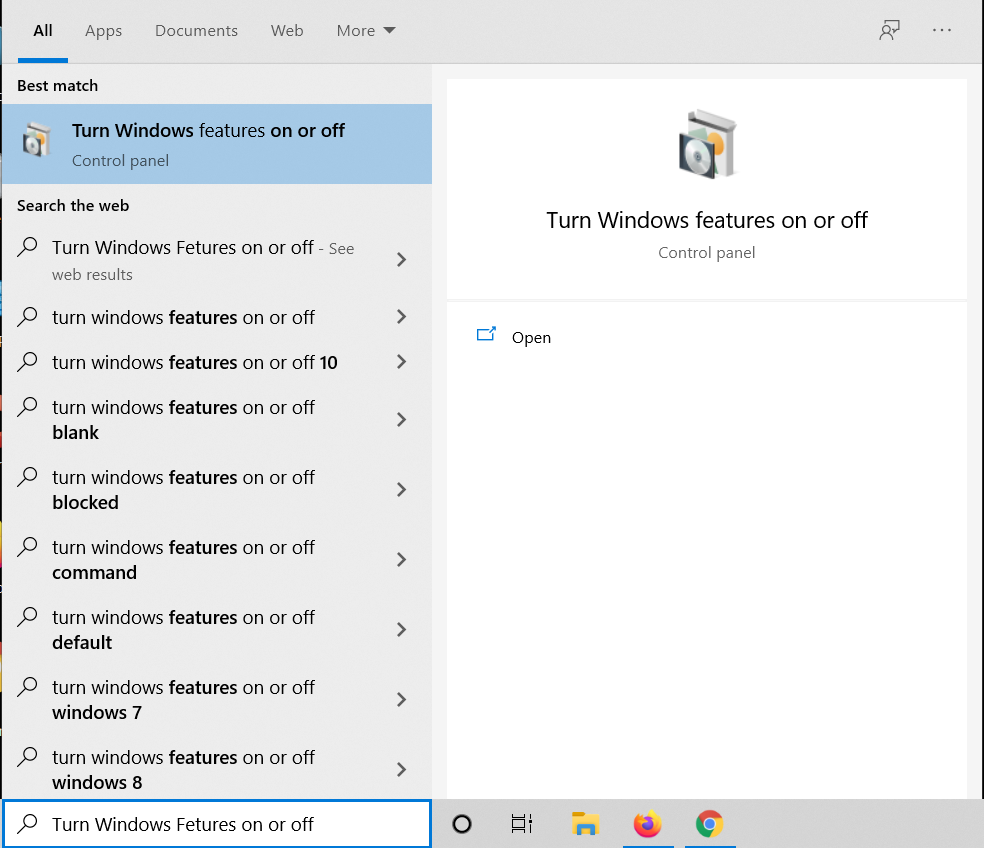Screen dimensions: 984x848
Task: Choose suggestion 'features on or off windows 7'
Action: tap(183, 700)
